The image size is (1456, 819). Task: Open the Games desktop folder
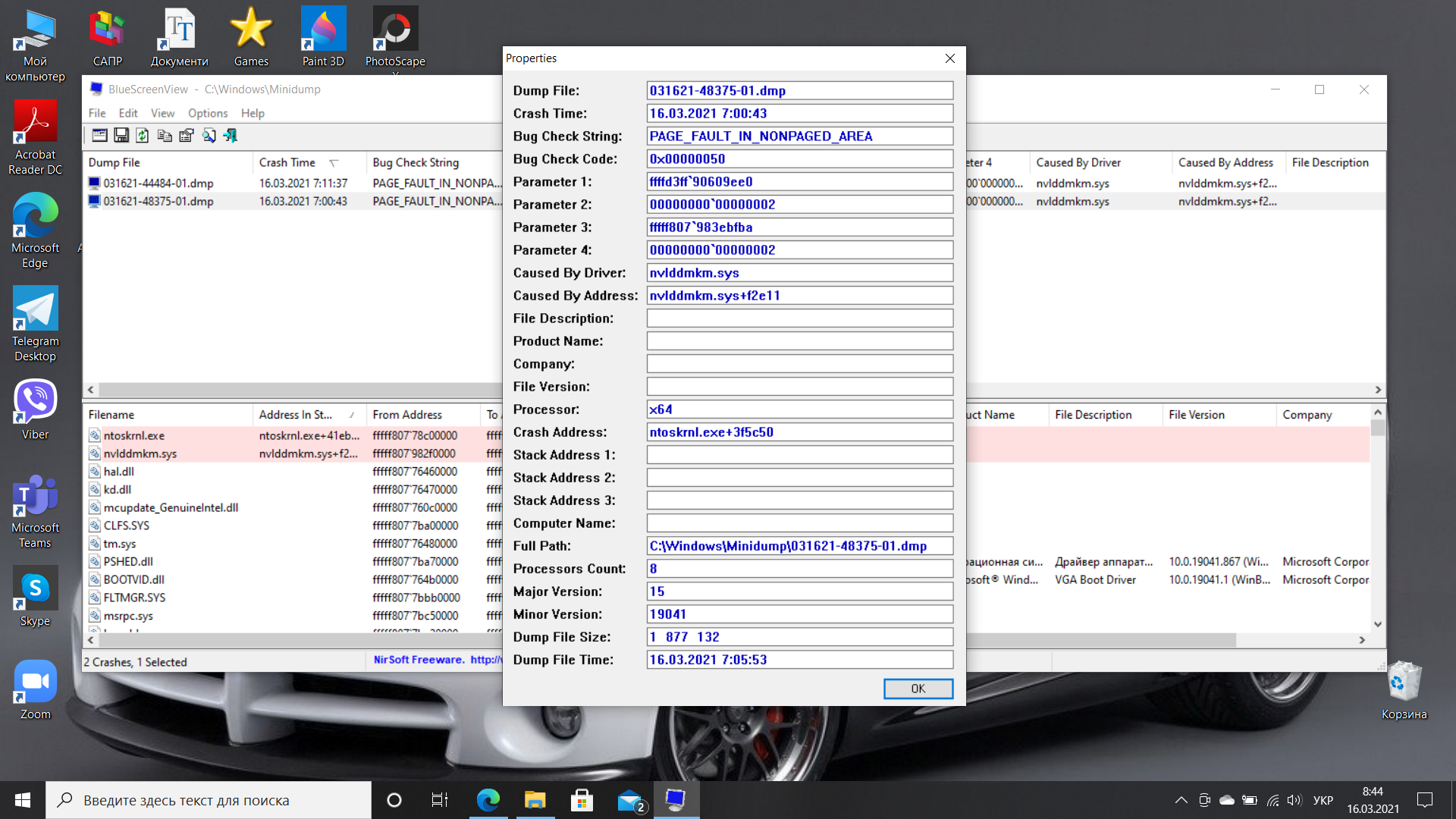[251, 36]
